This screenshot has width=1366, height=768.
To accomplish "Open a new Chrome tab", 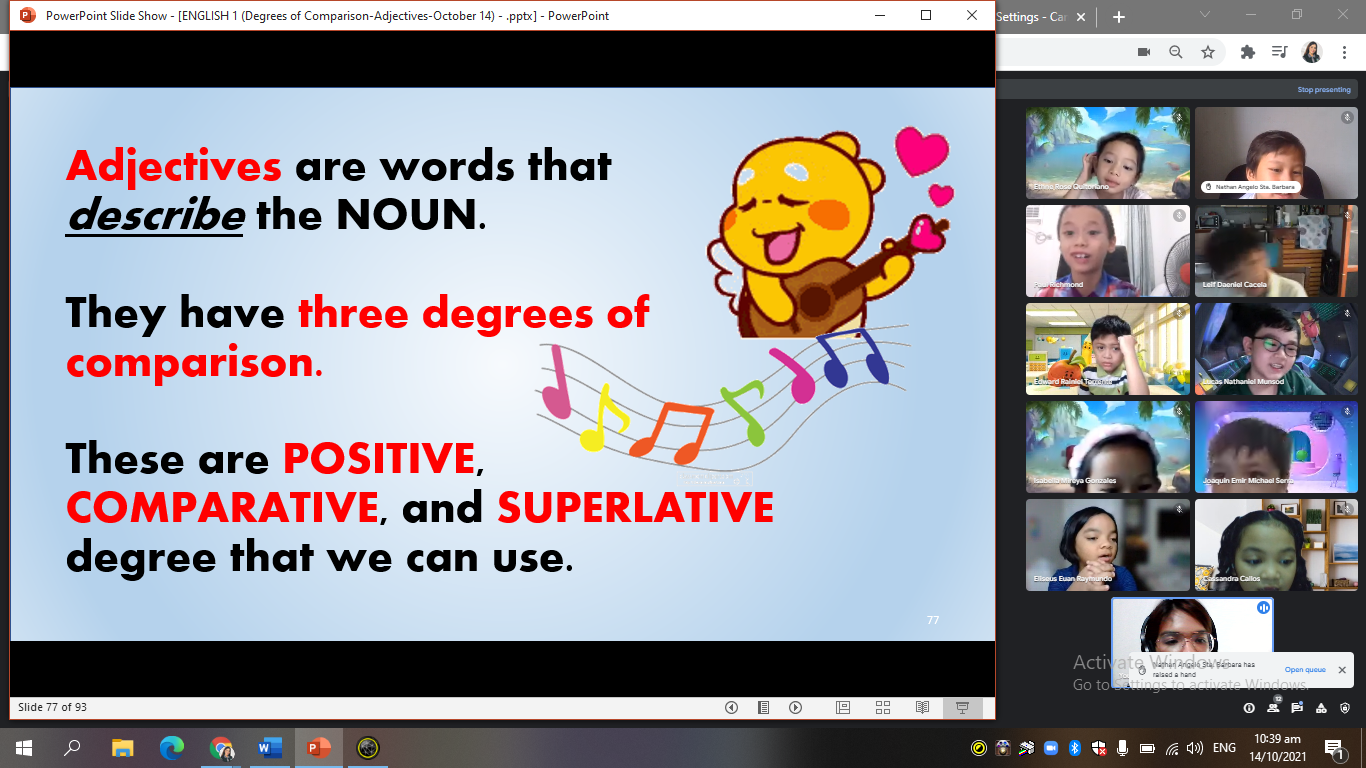I will tap(1118, 17).
